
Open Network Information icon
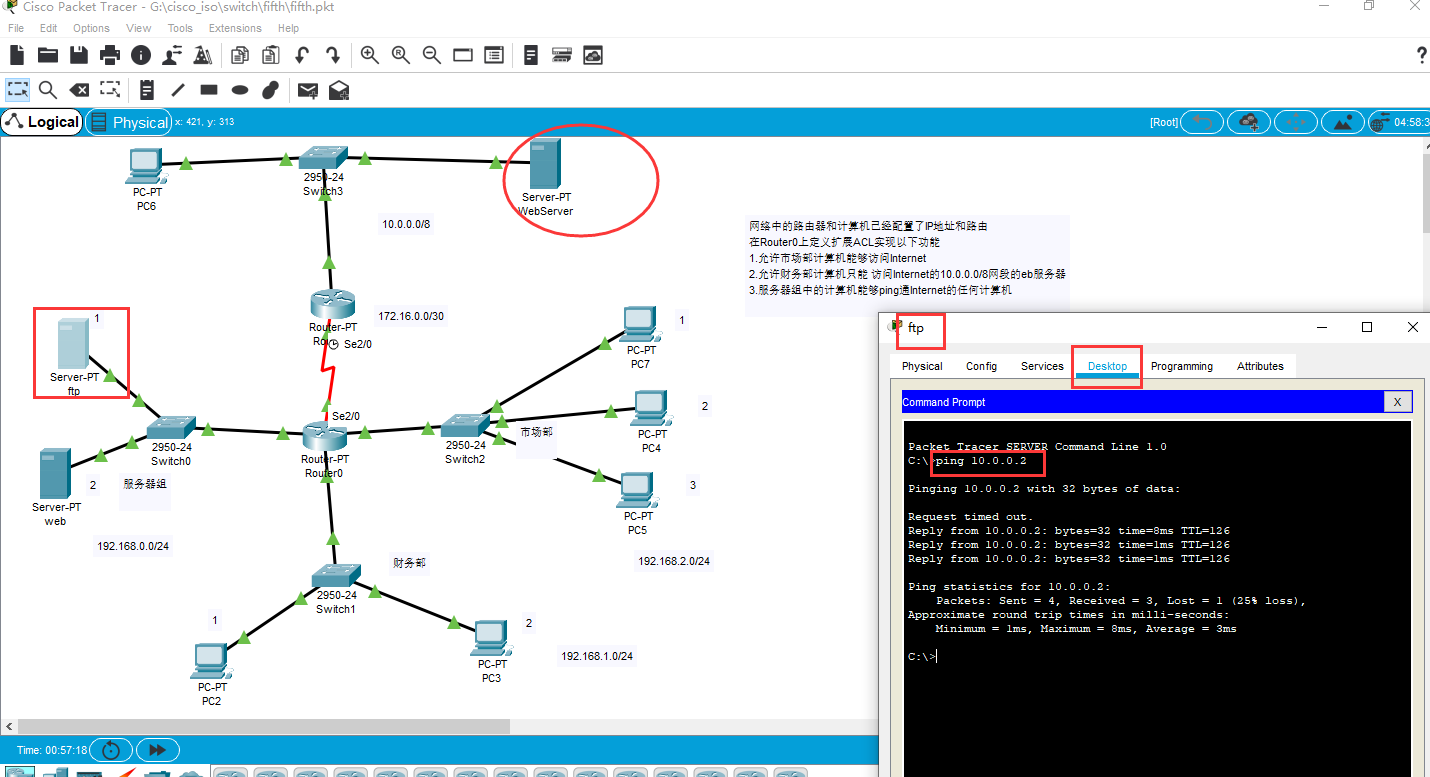(140, 55)
